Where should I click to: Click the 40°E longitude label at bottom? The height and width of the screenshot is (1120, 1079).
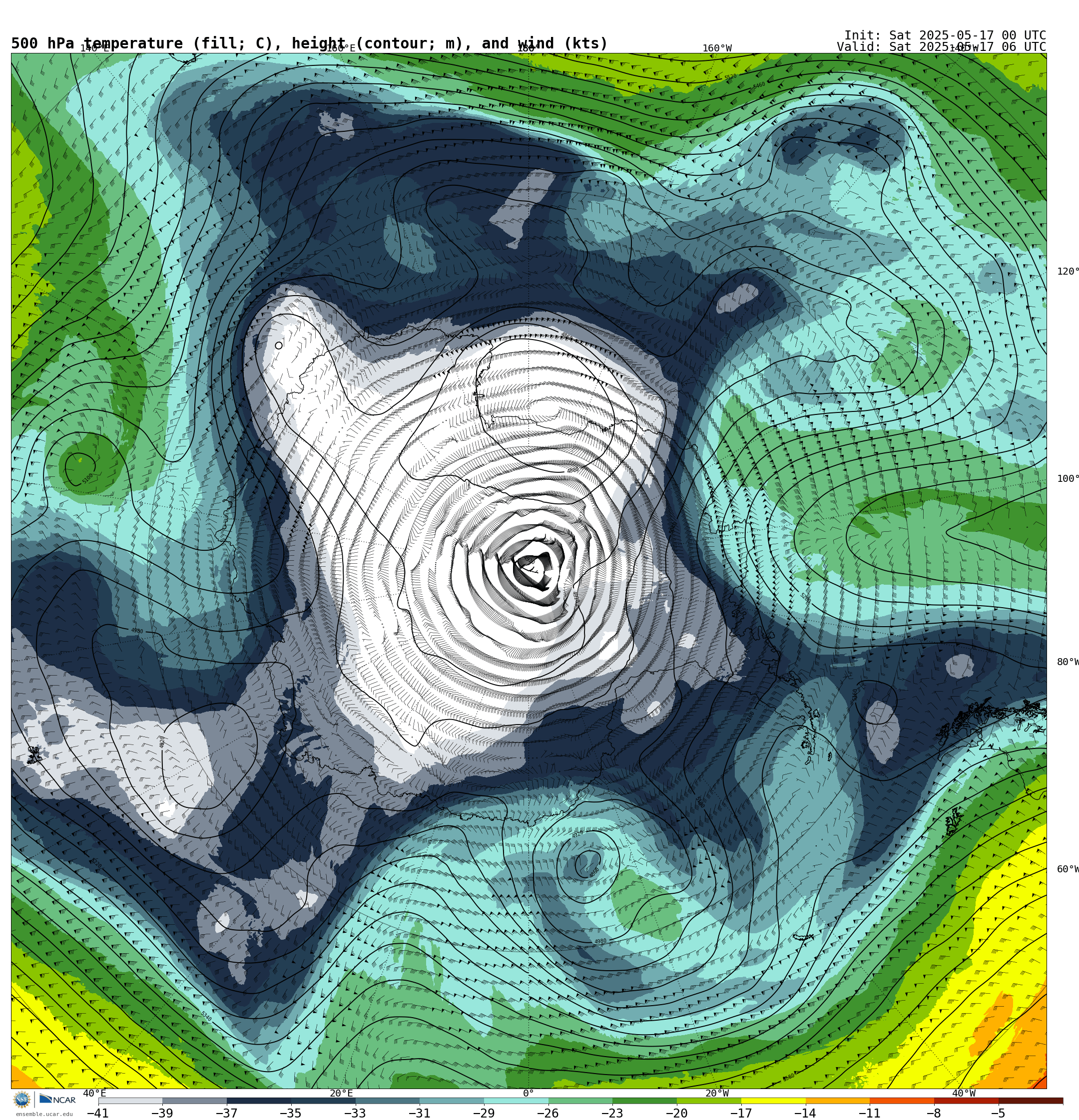pyautogui.click(x=95, y=1093)
